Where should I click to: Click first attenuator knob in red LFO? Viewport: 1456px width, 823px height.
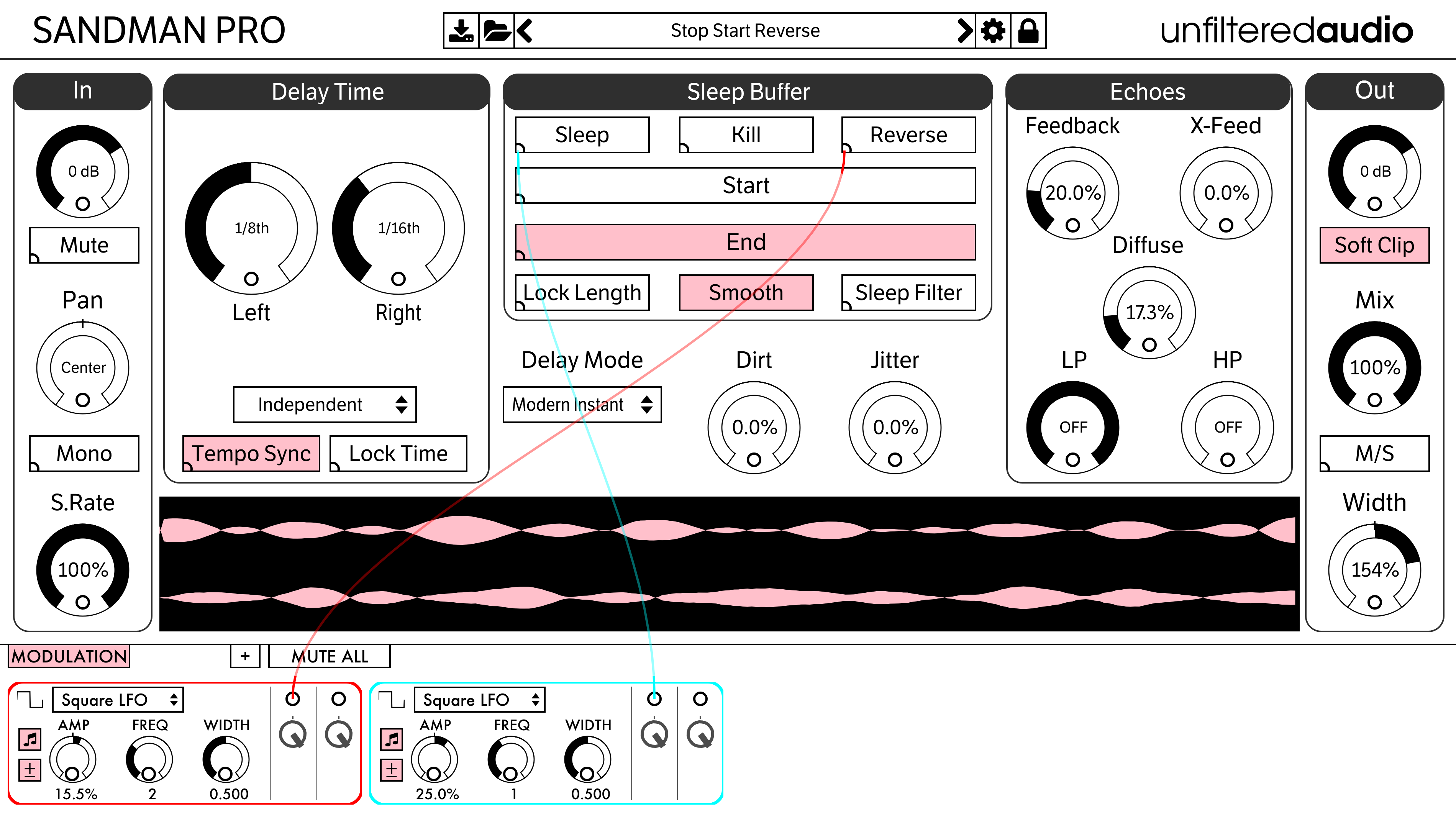click(293, 734)
